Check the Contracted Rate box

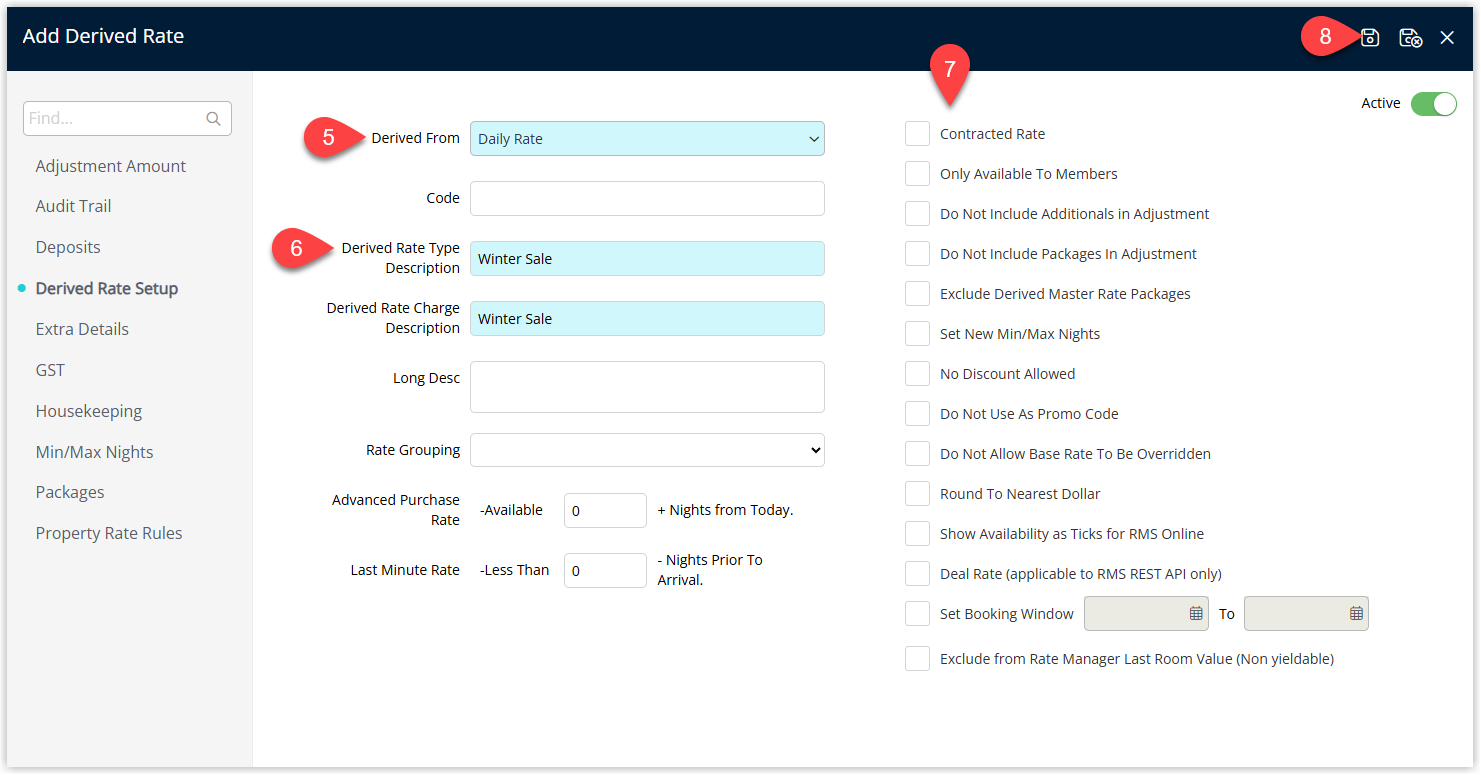tap(917, 133)
